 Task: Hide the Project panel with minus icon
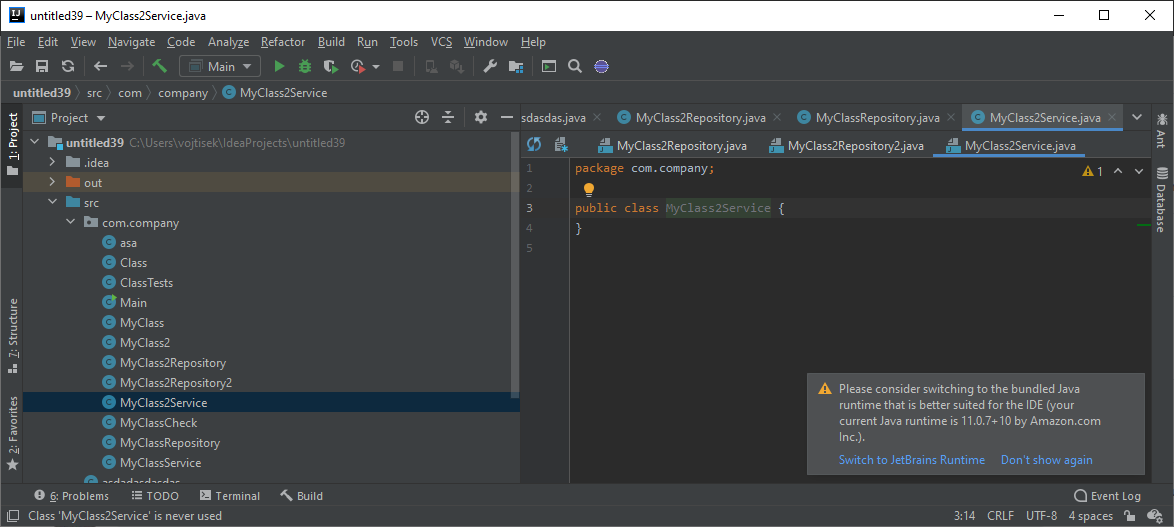[507, 118]
